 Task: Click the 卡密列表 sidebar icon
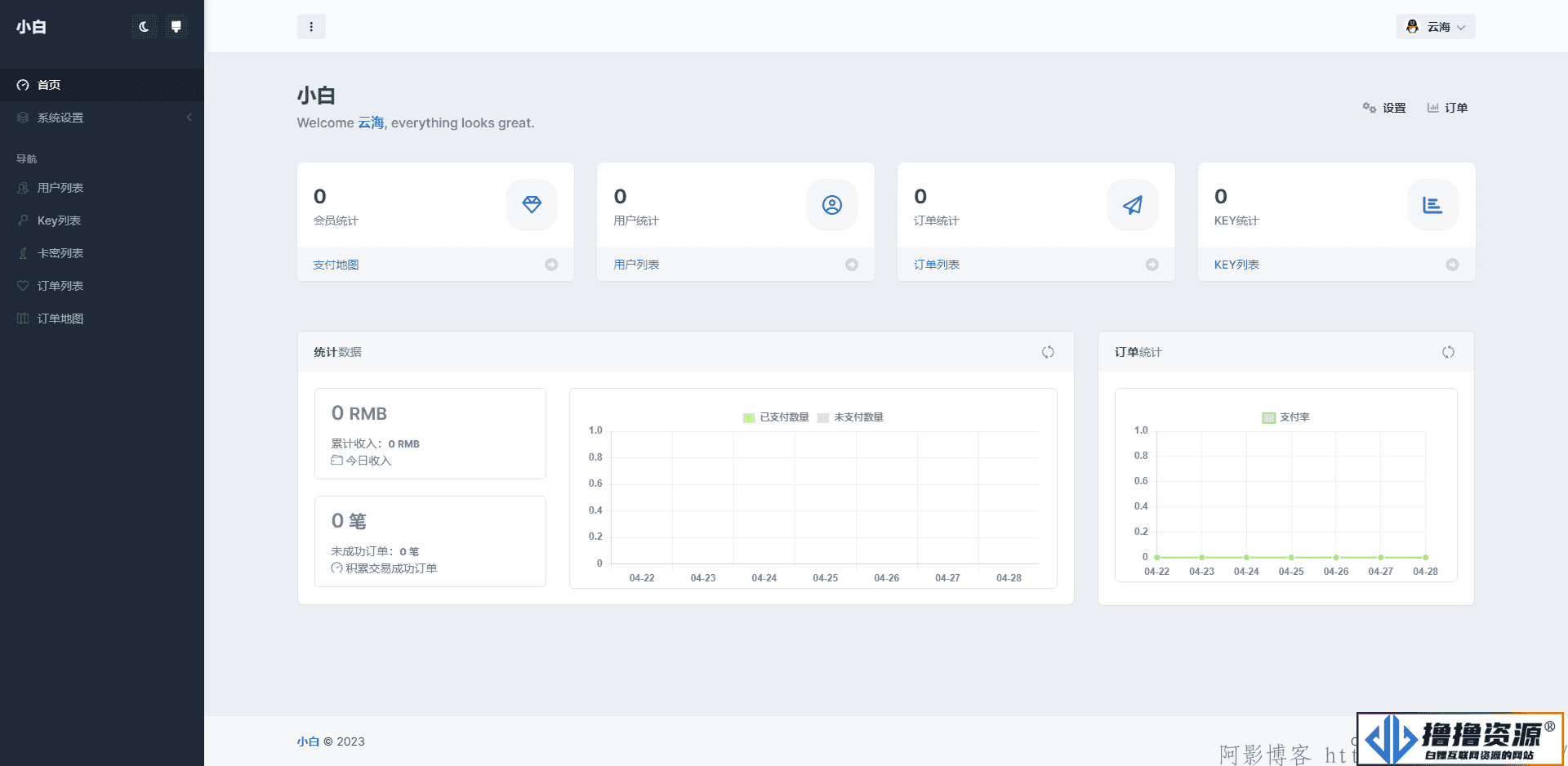pos(23,253)
